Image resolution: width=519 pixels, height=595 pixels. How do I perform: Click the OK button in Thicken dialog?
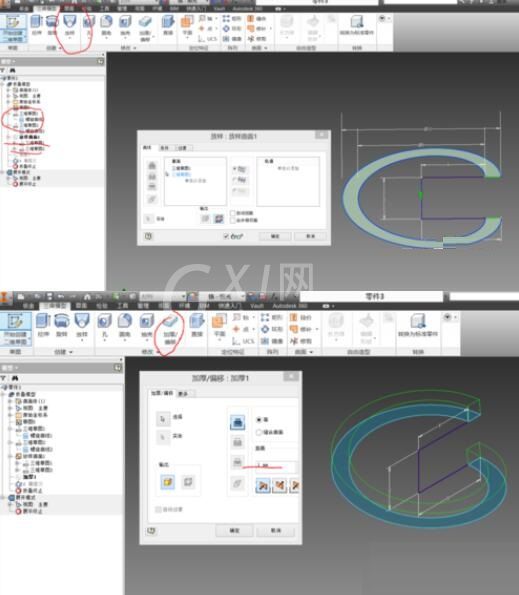coord(234,530)
